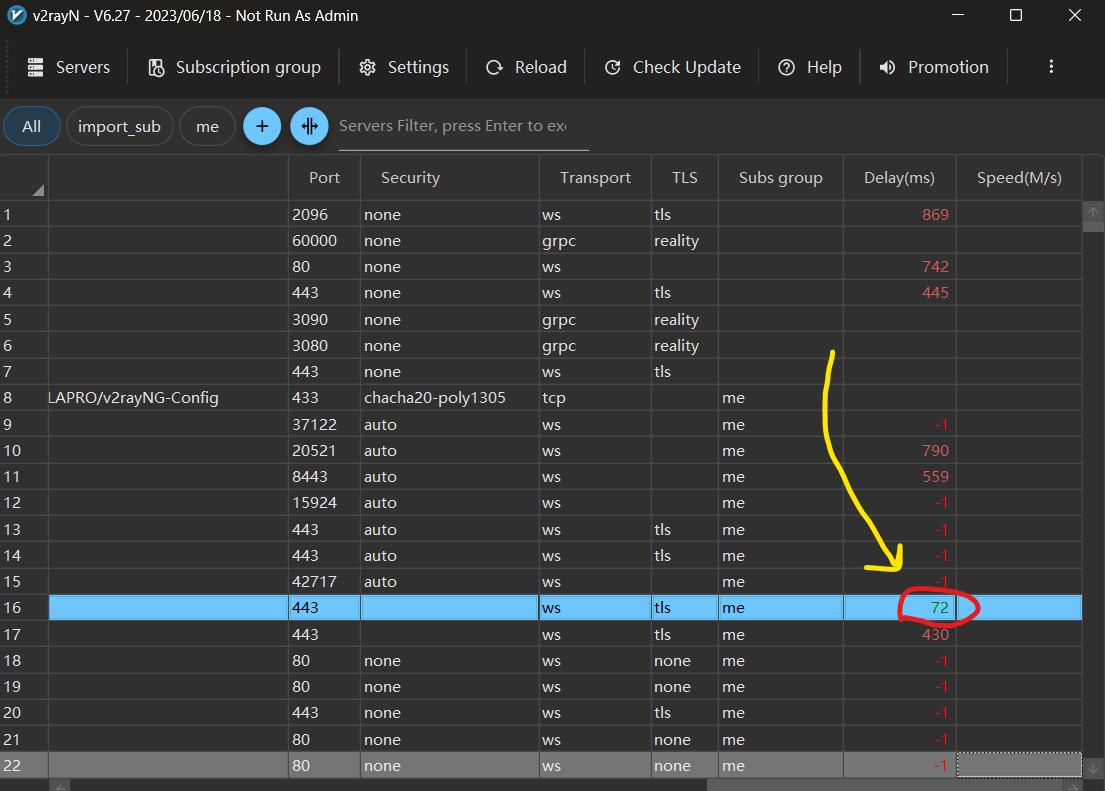Viewport: 1105px width, 791px height.
Task: Click port 20521 cell
Action: 324,450
